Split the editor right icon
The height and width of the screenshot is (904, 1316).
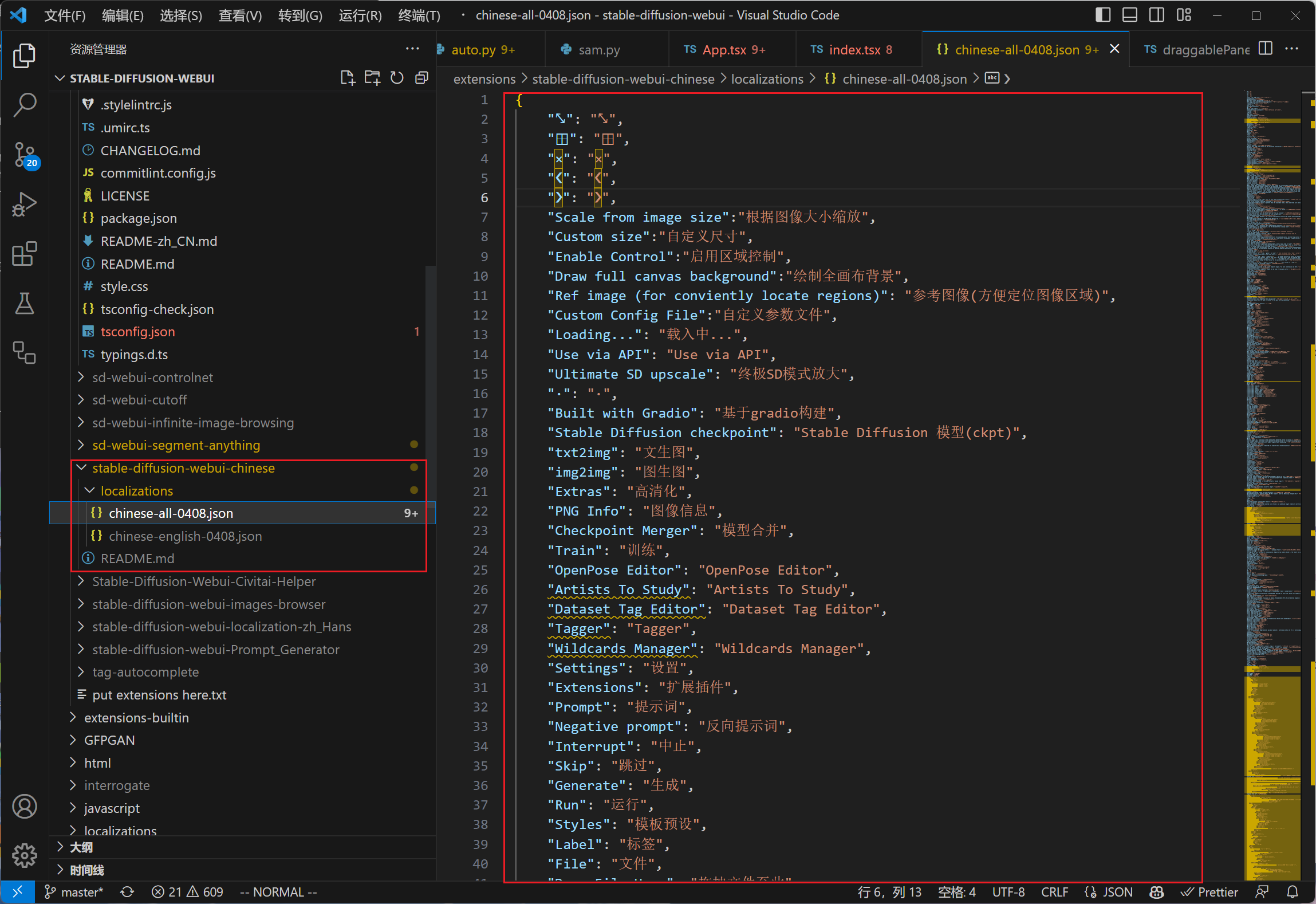[1266, 49]
